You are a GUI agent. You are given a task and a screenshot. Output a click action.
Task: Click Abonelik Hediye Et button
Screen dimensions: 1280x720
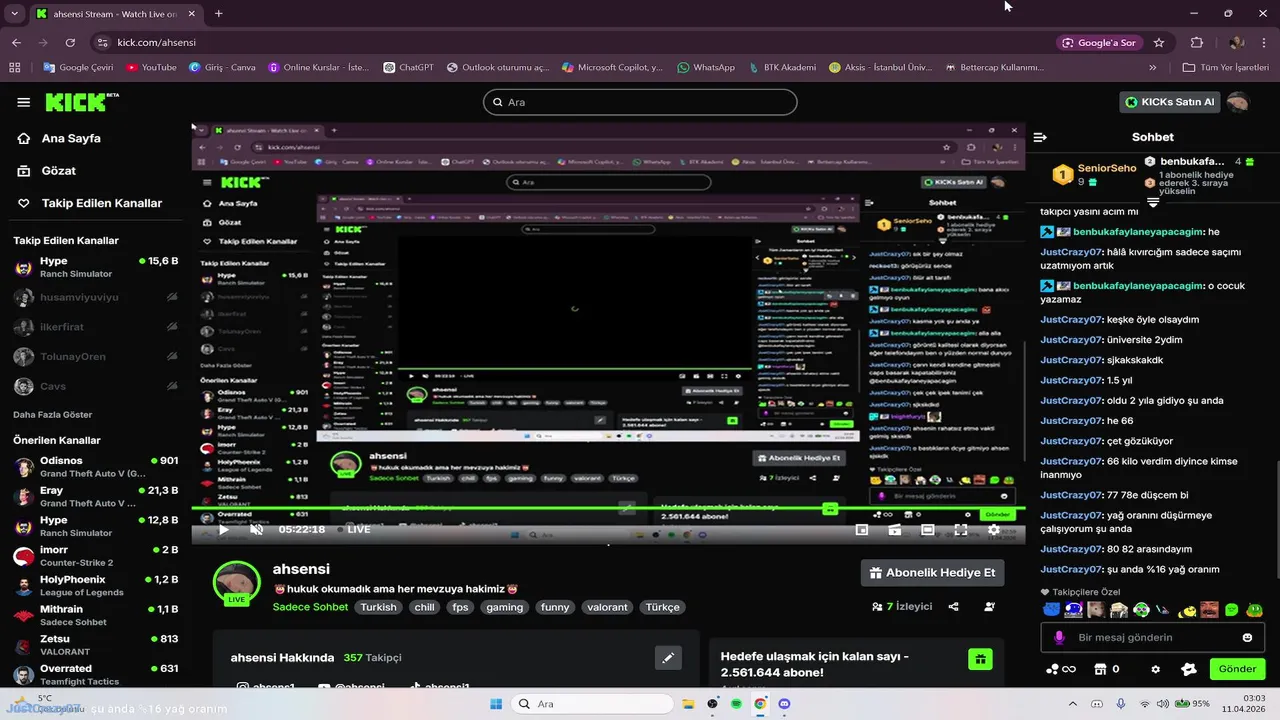point(932,573)
